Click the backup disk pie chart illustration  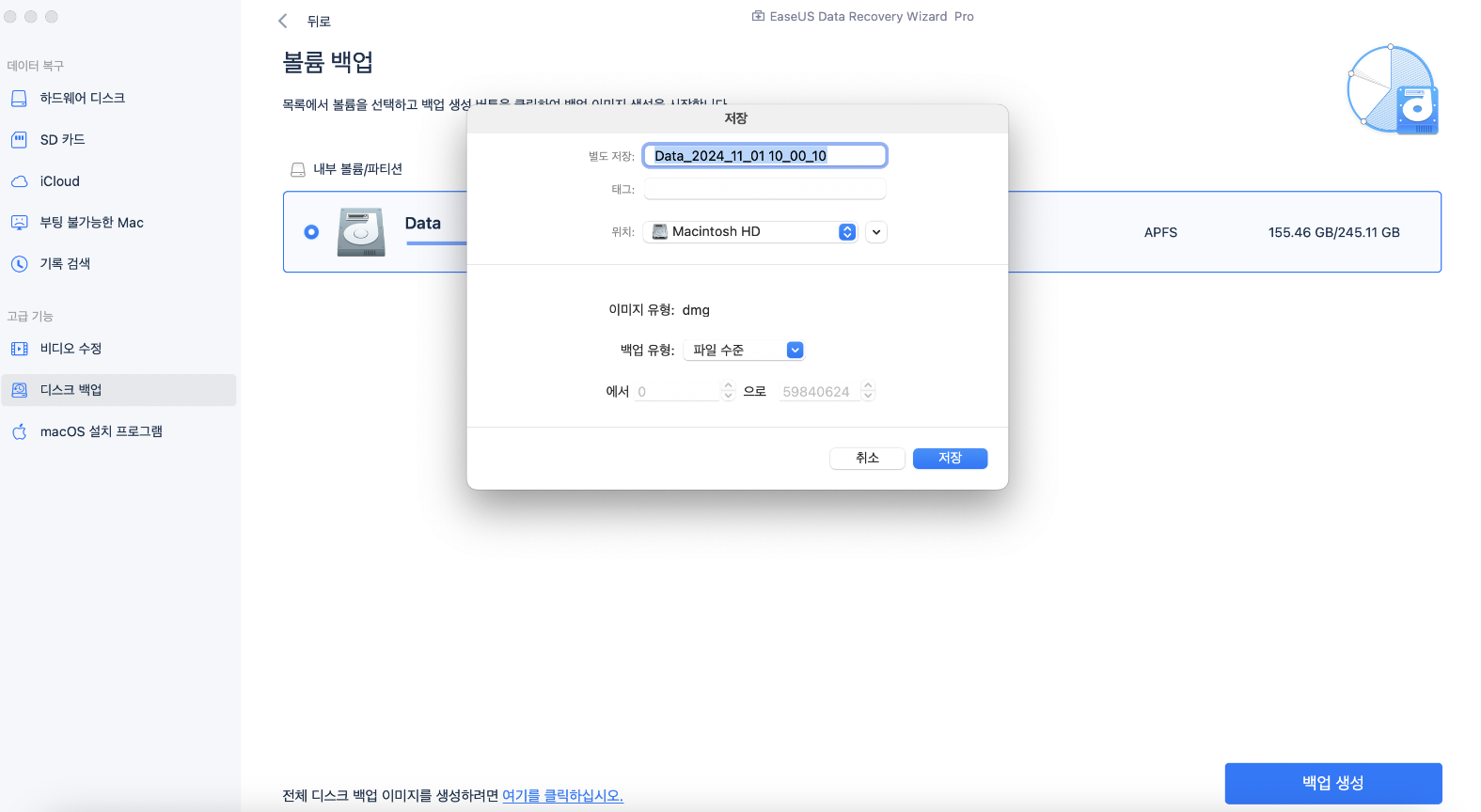[1393, 90]
